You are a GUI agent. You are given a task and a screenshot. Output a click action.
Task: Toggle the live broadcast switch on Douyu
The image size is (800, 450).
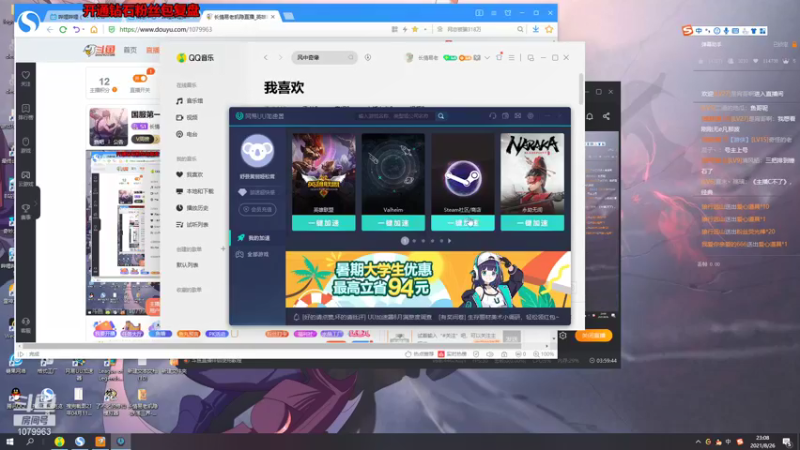coord(140,79)
